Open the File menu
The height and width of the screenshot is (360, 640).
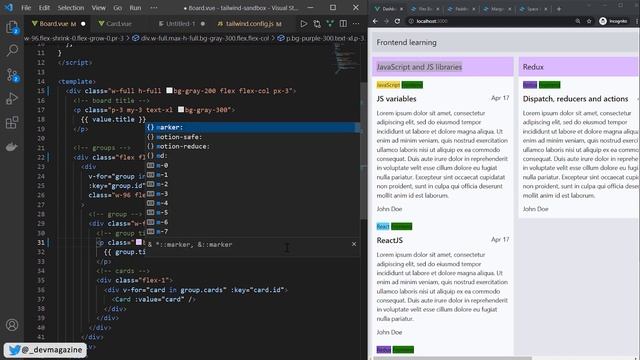(26, 8)
